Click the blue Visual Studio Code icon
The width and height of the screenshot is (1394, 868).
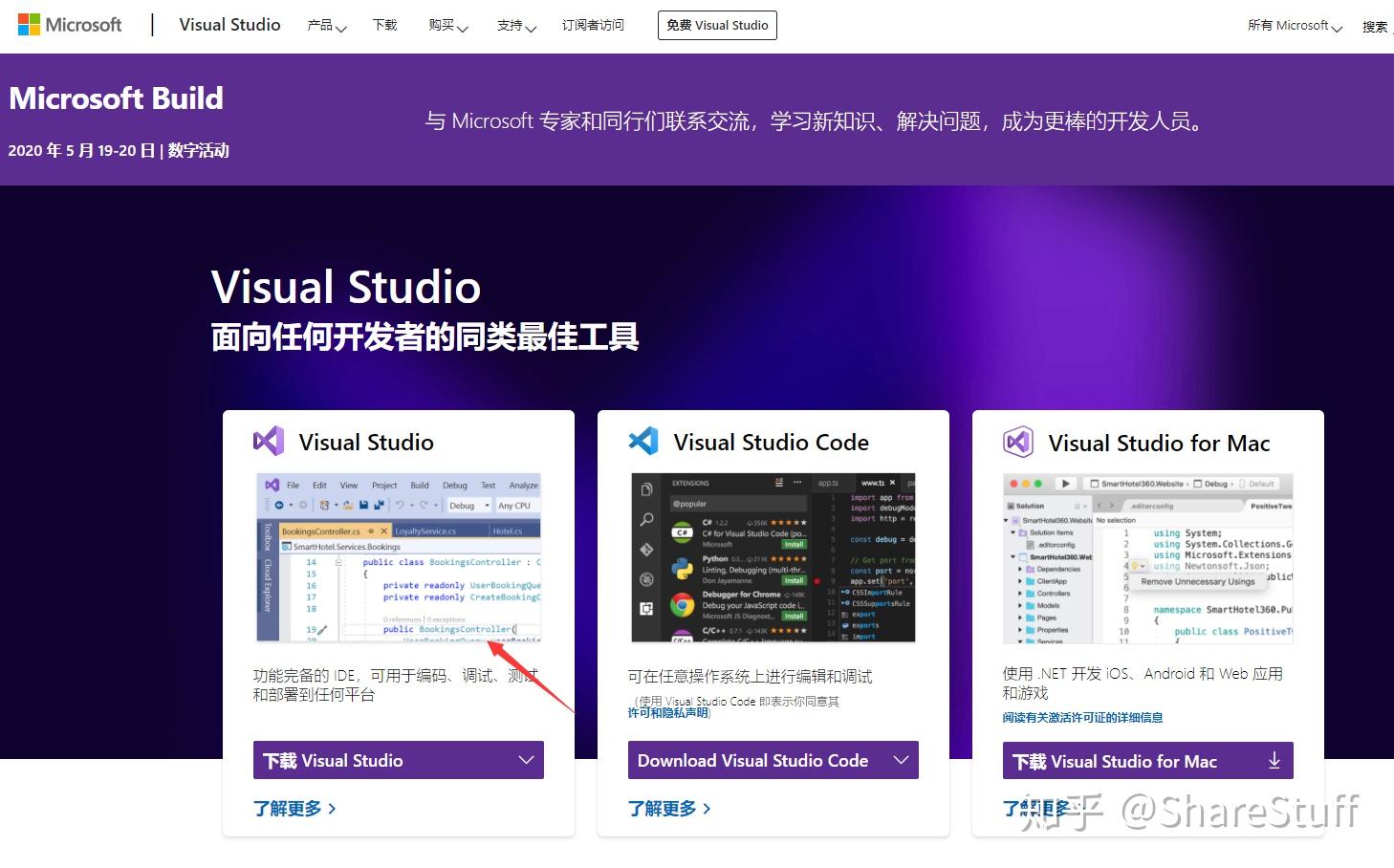pos(643,441)
